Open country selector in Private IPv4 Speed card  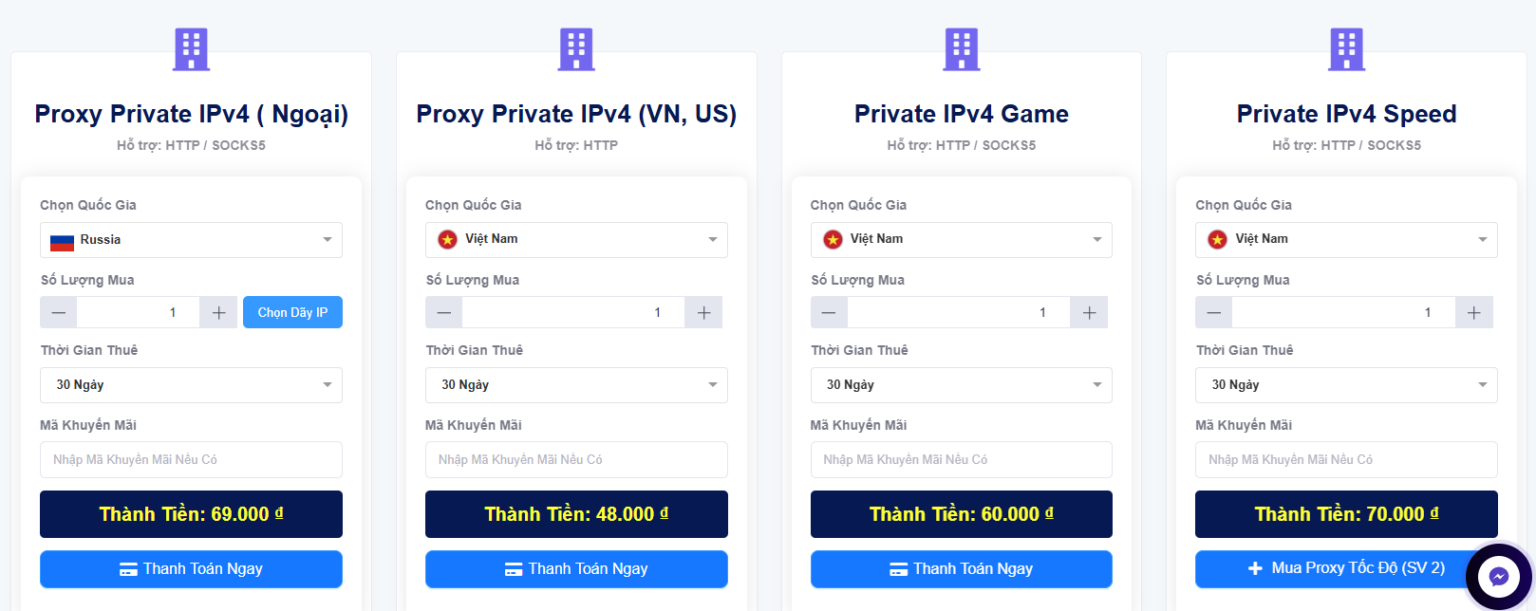(x=1346, y=239)
